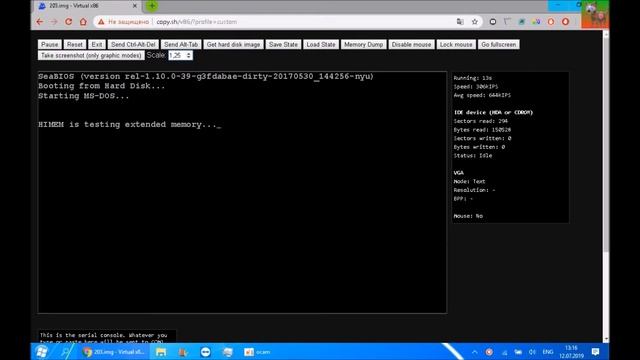The image size is (640, 360).
Task: Click Send Alt-Tab button
Action: click(181, 44)
